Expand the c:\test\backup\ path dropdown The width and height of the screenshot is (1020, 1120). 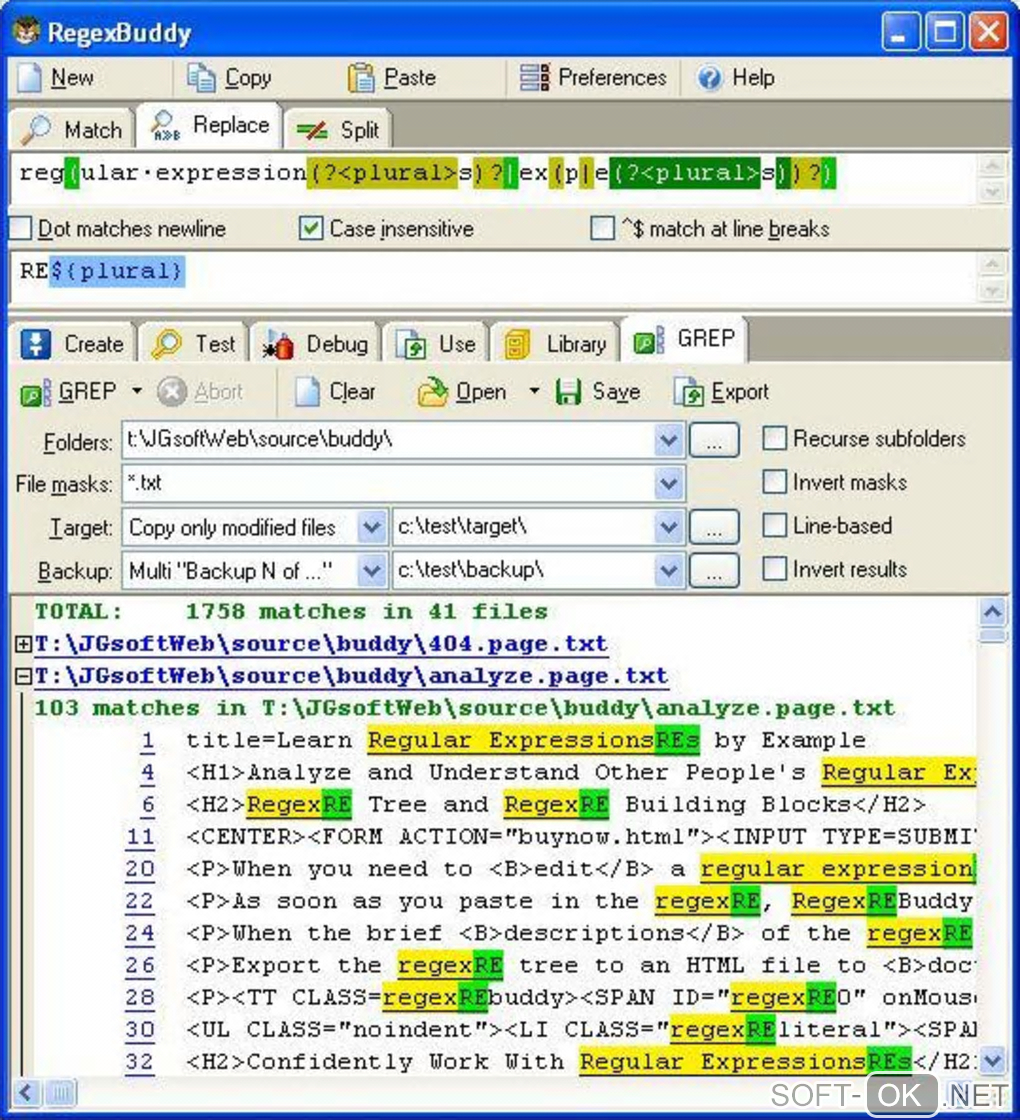point(669,571)
